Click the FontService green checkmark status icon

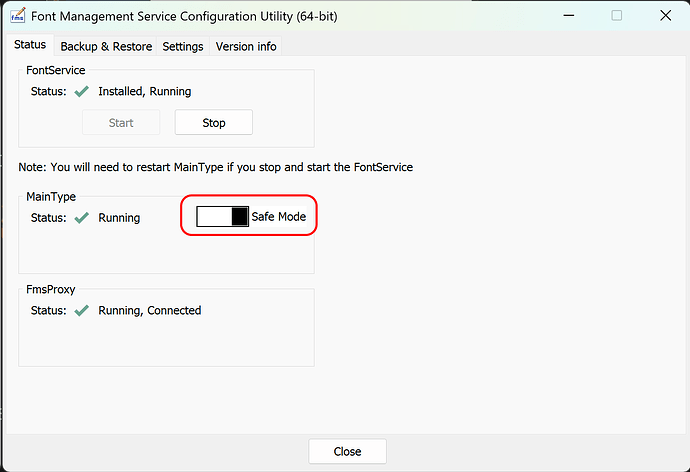pyautogui.click(x=81, y=91)
